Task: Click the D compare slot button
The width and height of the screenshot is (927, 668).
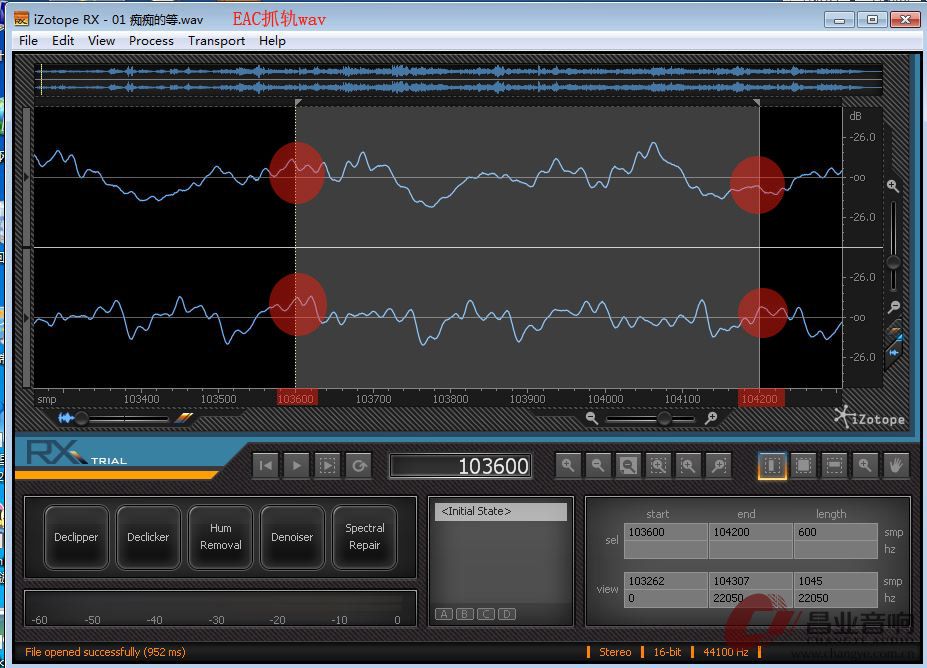Action: point(507,614)
